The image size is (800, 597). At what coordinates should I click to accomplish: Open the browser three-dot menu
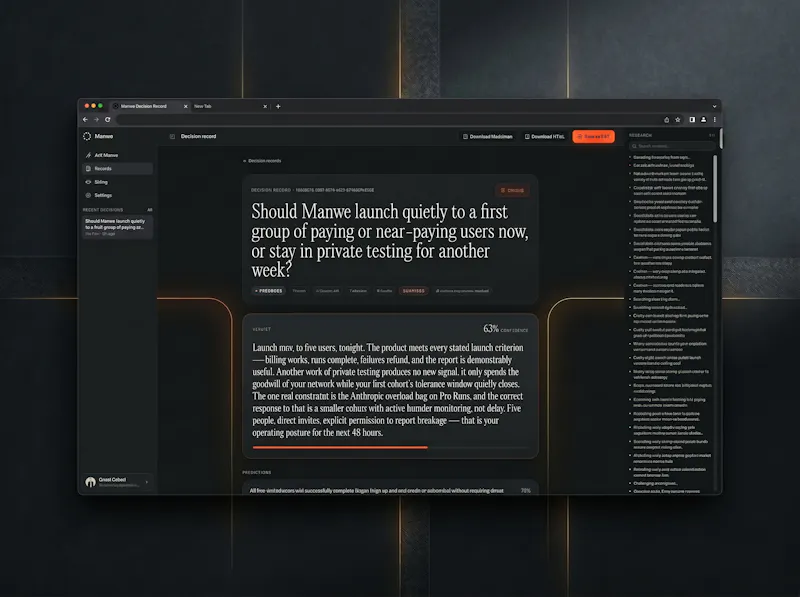point(714,119)
